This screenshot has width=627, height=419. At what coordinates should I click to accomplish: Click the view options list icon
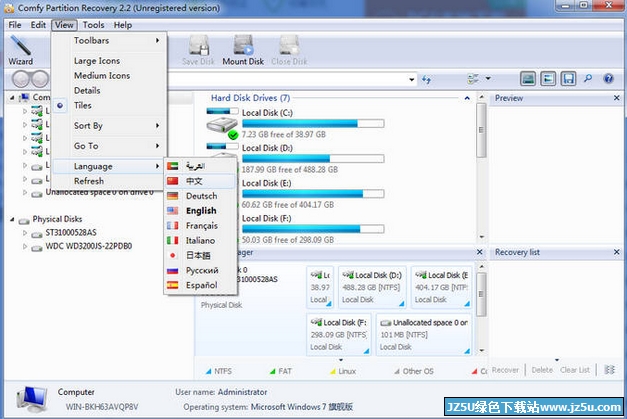tap(473, 78)
